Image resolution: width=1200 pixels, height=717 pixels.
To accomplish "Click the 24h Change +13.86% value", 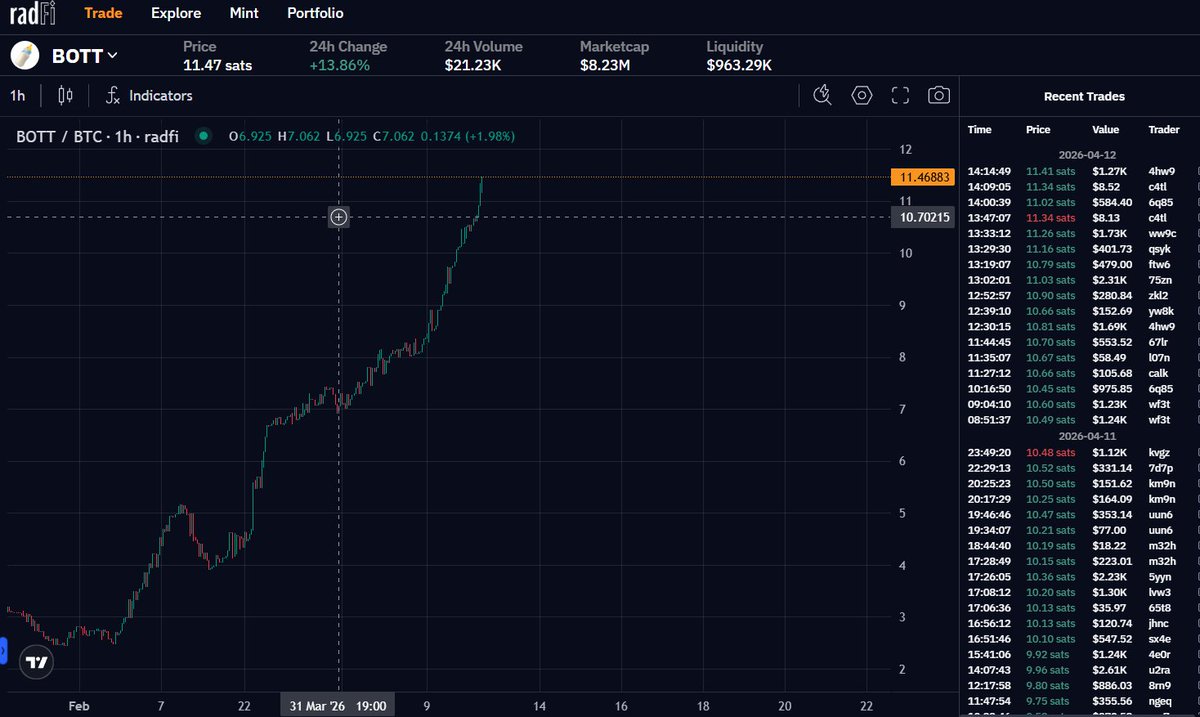I will (340, 65).
